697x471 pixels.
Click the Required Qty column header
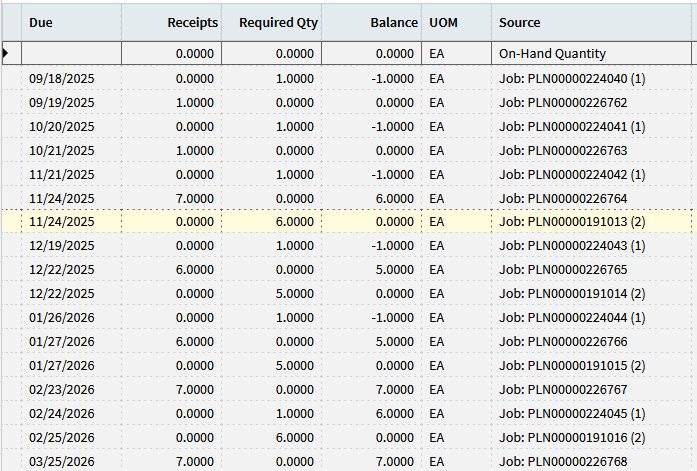click(272, 23)
